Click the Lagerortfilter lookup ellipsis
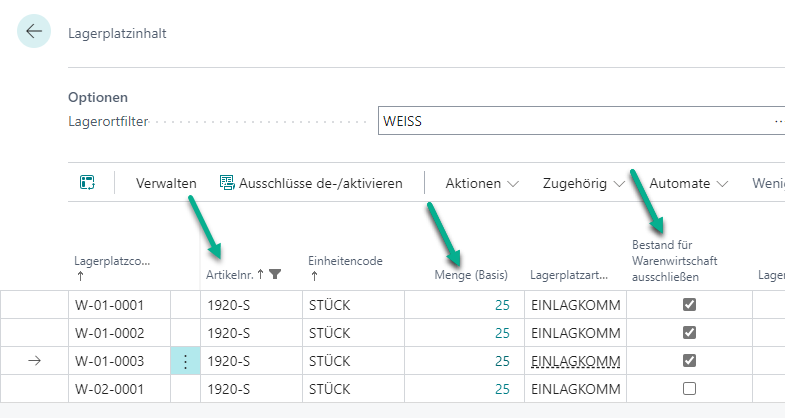This screenshot has width=785, height=418. 775,122
